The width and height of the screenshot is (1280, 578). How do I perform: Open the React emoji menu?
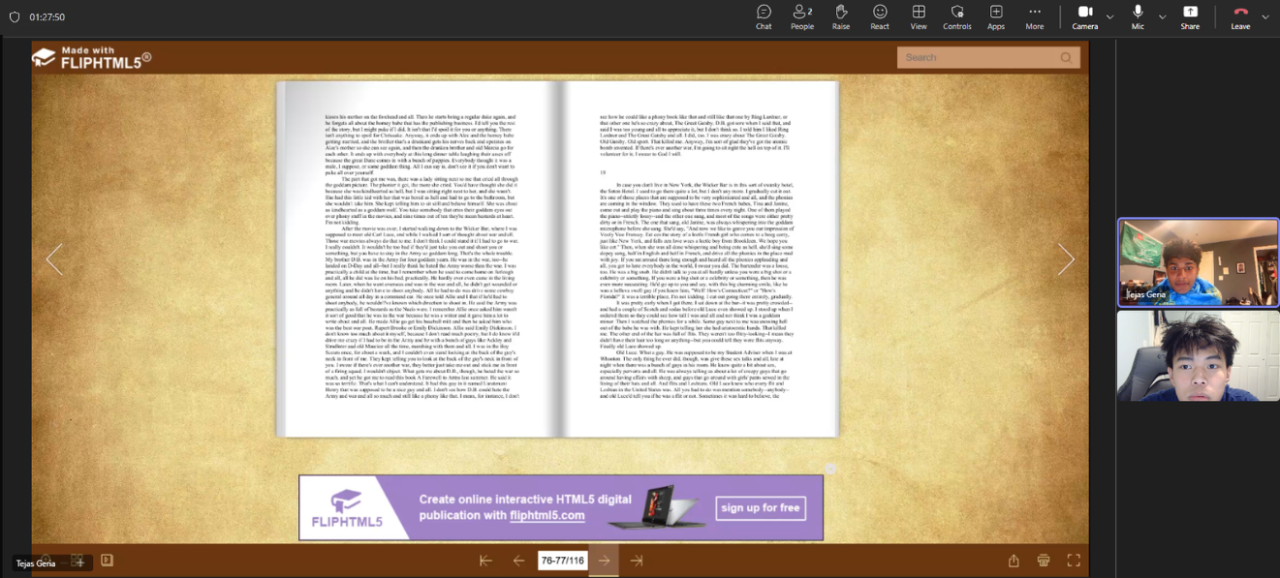pyautogui.click(x=880, y=17)
